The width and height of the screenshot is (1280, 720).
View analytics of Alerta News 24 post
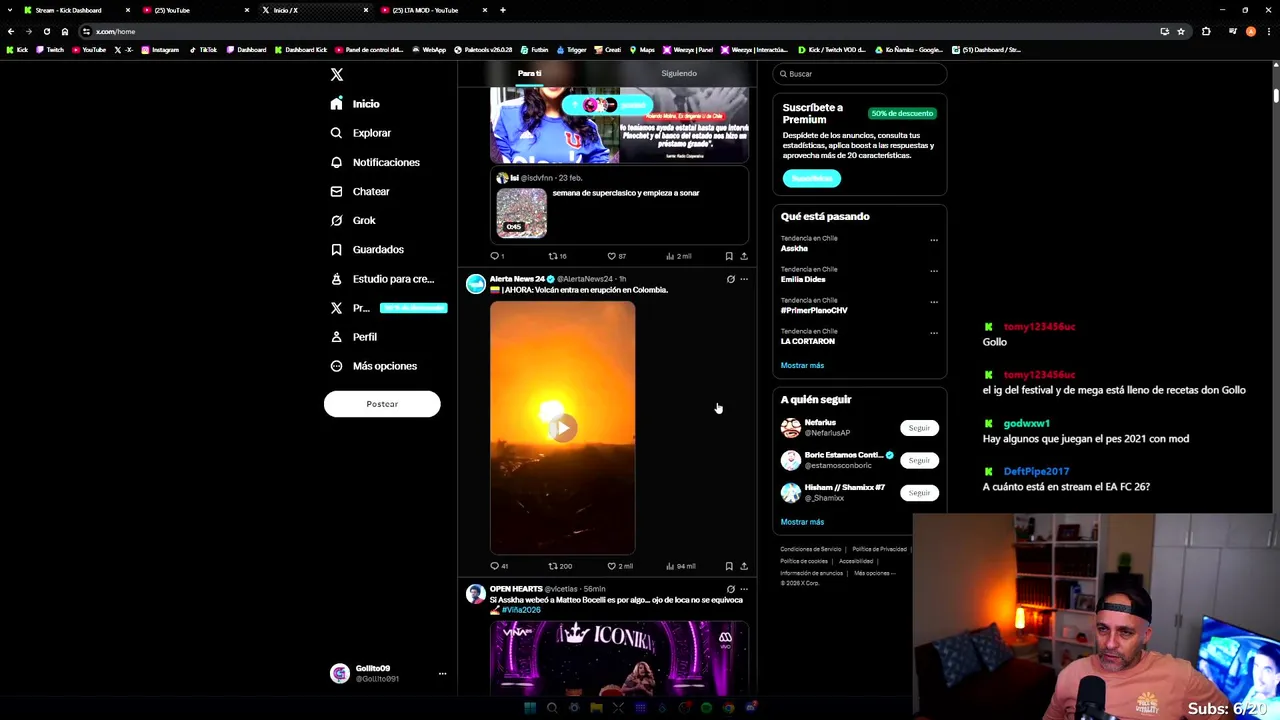tap(679, 566)
